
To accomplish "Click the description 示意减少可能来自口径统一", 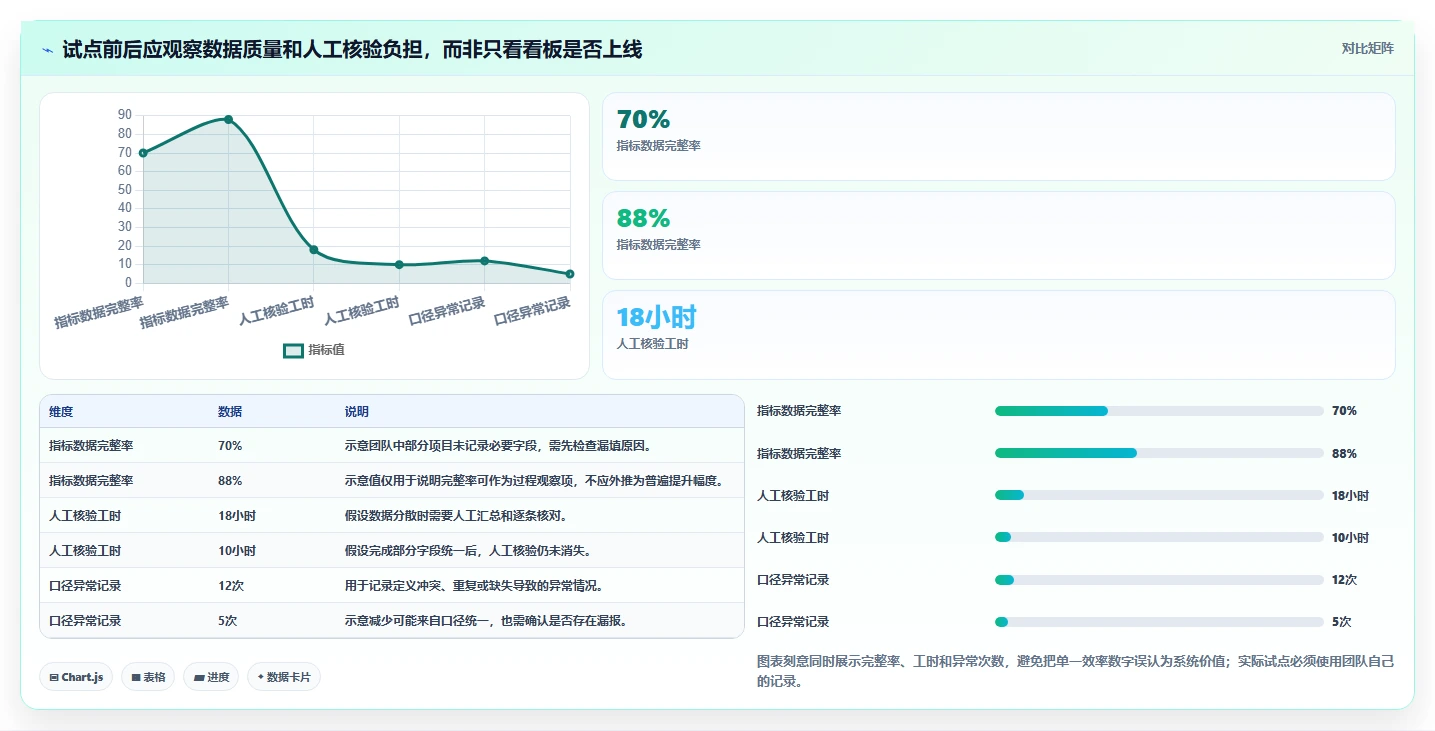I will [x=486, y=621].
